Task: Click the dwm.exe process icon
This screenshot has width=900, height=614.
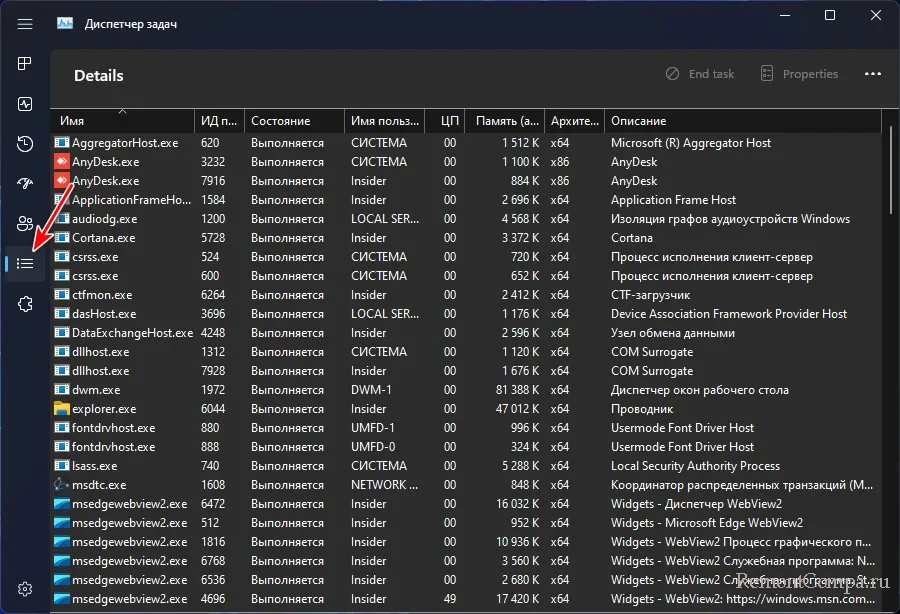Action: point(61,390)
